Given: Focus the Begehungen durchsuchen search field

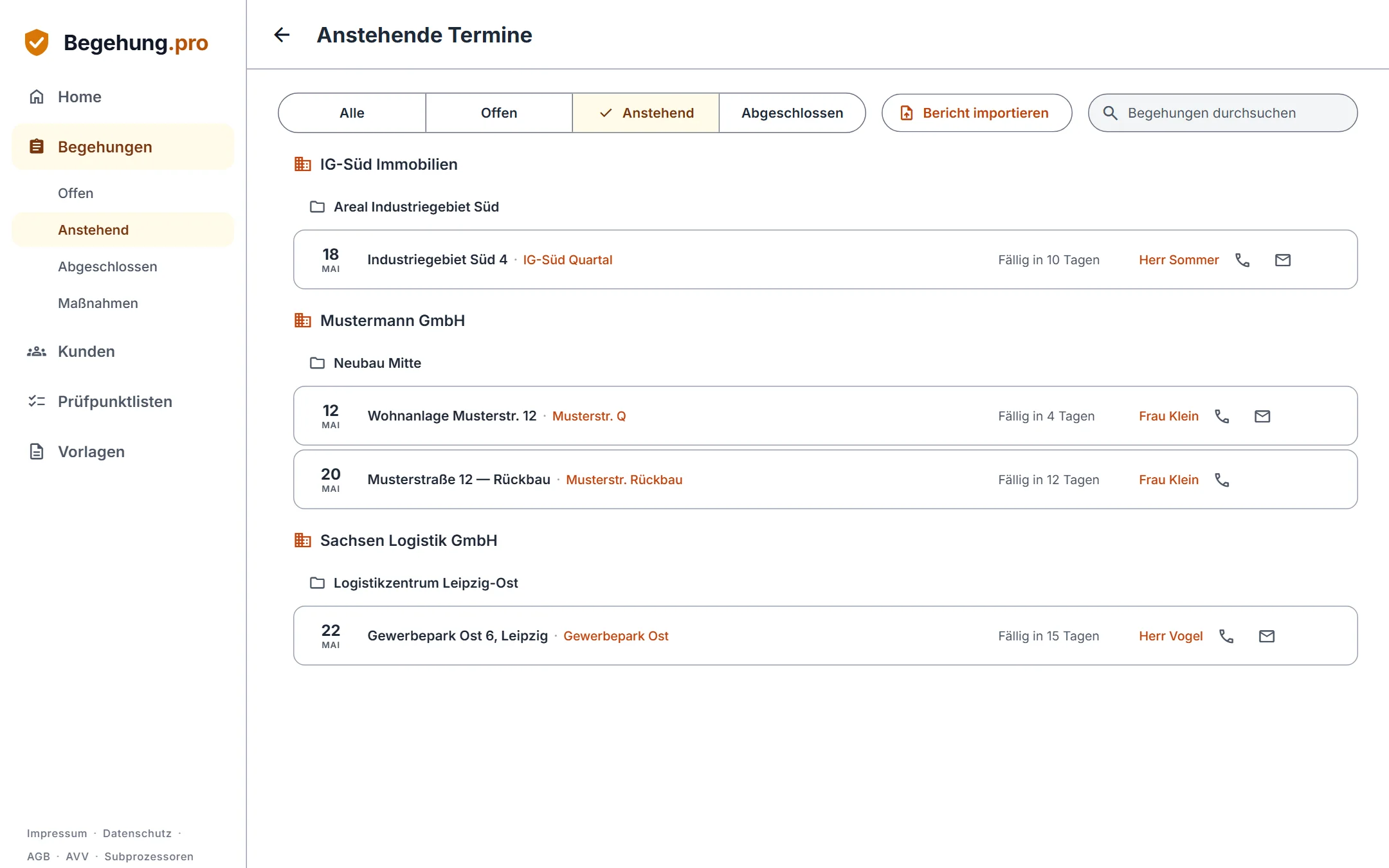Looking at the screenshot, I should tap(1222, 113).
